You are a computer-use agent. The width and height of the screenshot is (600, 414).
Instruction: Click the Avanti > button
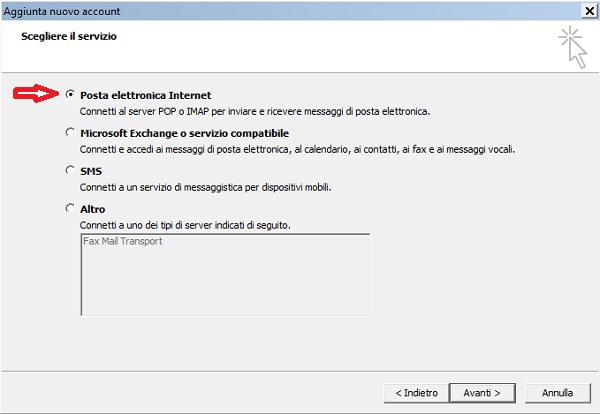click(x=482, y=393)
